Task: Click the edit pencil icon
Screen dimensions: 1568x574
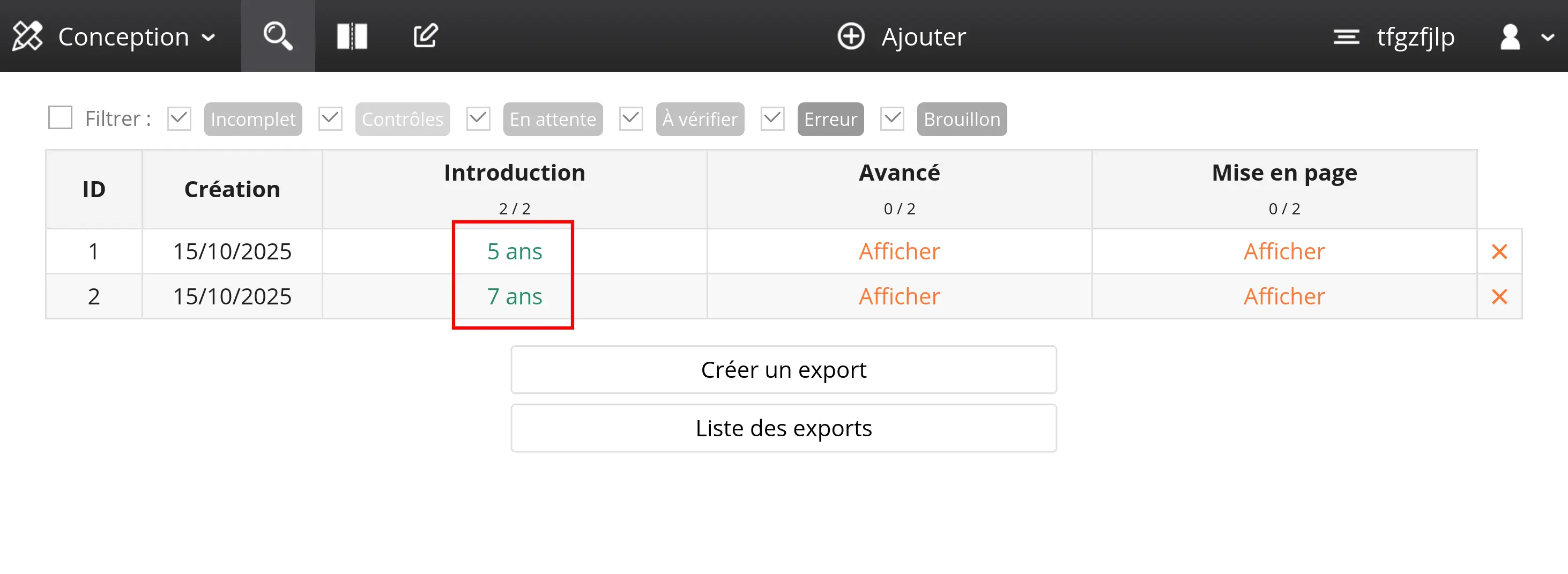Action: pos(426,36)
